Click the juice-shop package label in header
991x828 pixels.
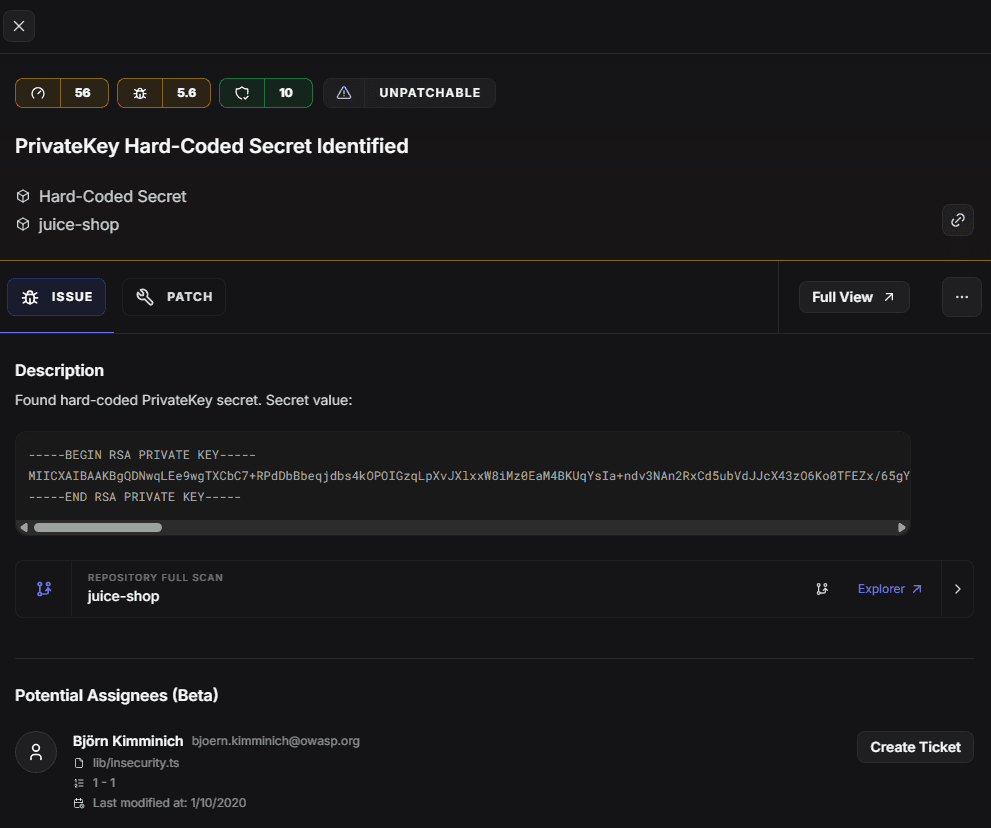[79, 224]
